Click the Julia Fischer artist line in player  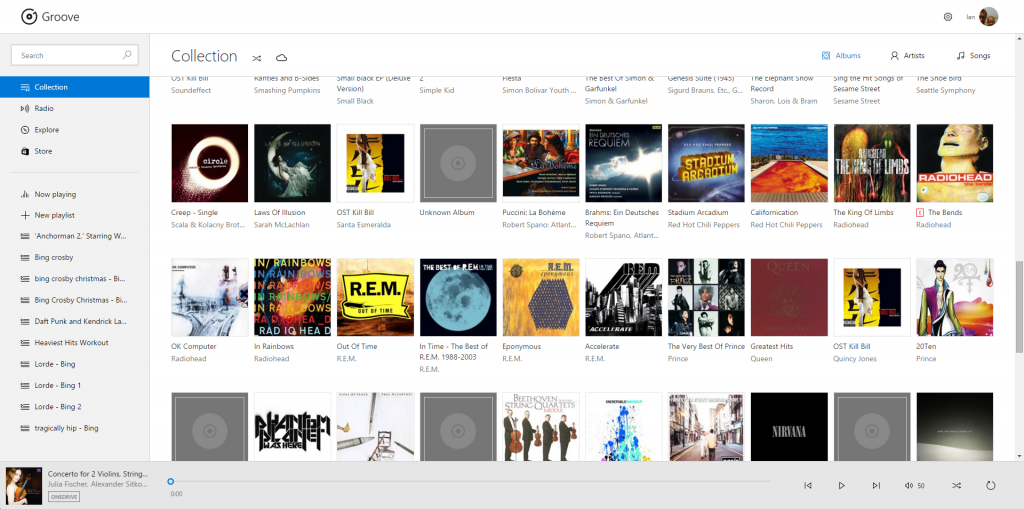(x=98, y=484)
